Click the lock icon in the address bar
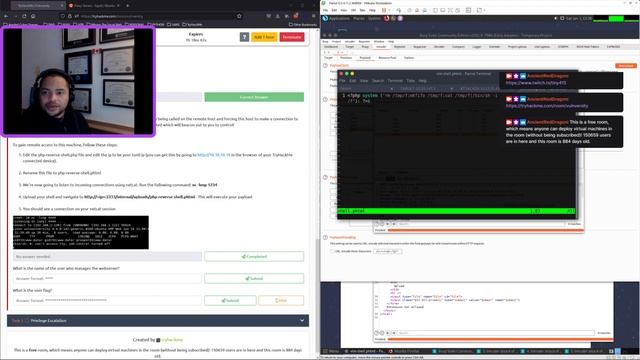640x360 pixels. 70,16
